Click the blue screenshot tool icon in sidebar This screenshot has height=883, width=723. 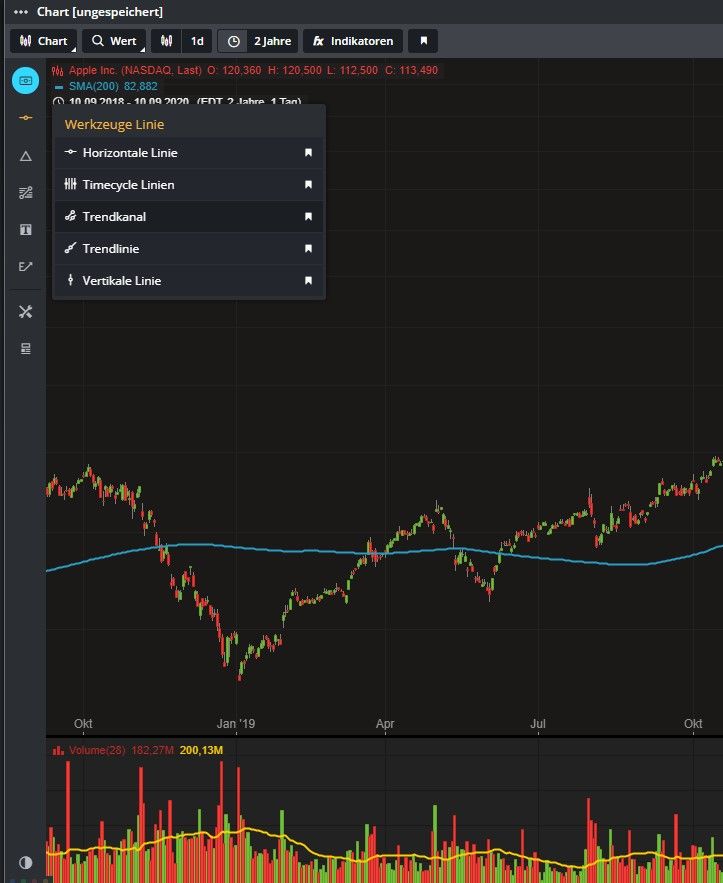(x=26, y=80)
